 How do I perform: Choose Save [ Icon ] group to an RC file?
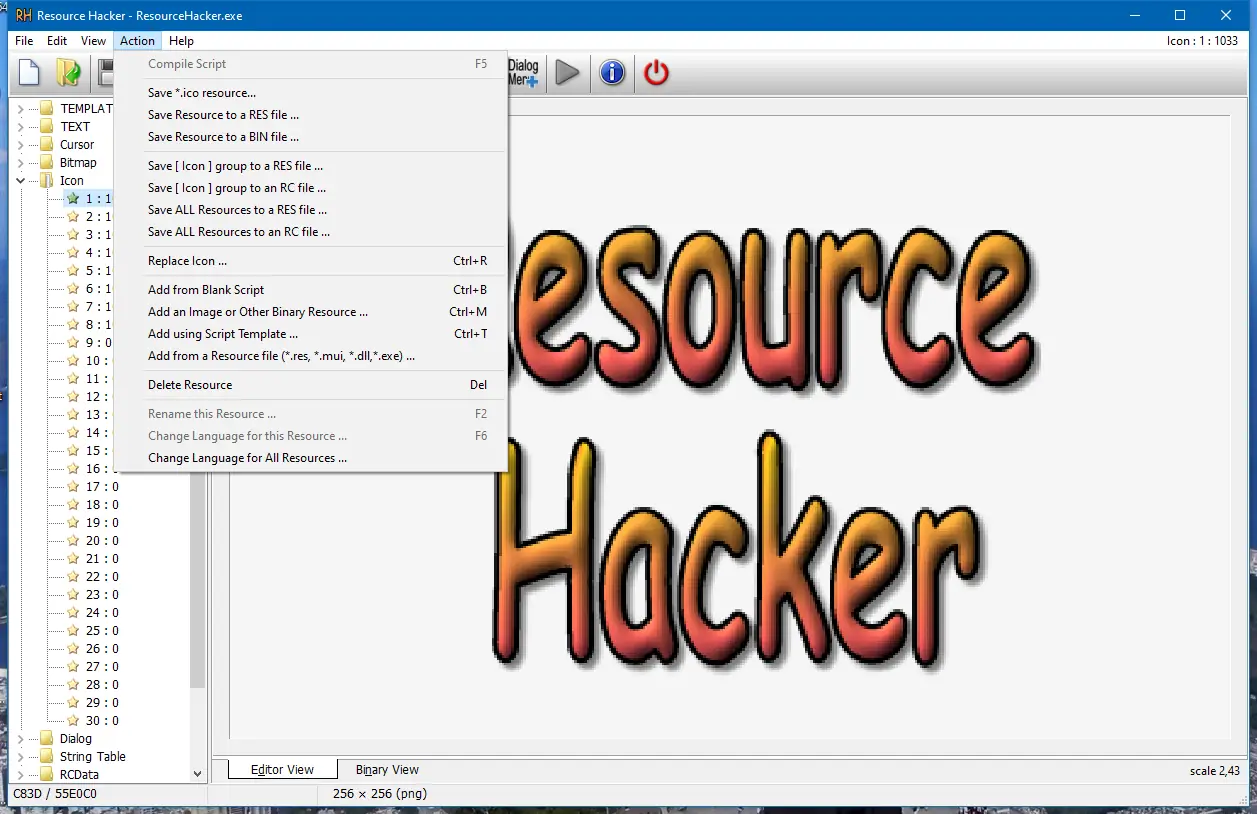click(x=311, y=188)
